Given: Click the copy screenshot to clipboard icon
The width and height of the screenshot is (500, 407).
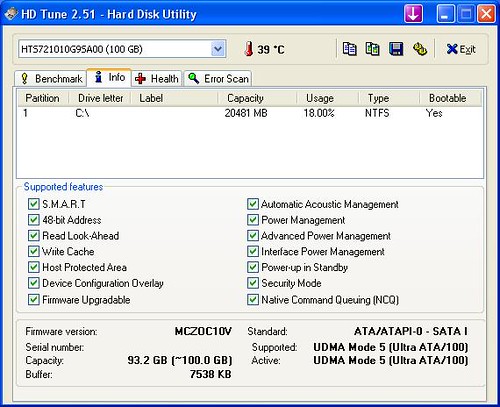Looking at the screenshot, I should [372, 49].
